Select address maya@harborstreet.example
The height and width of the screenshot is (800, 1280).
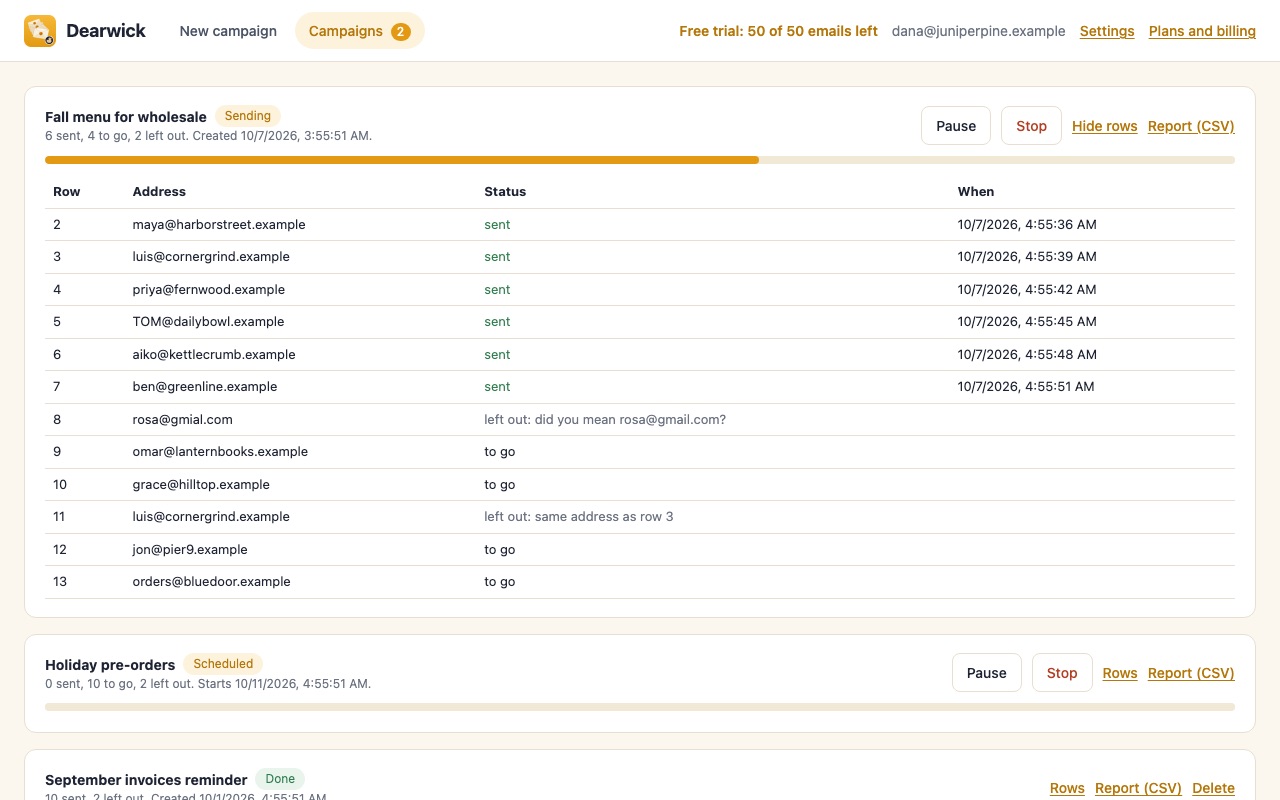click(219, 224)
